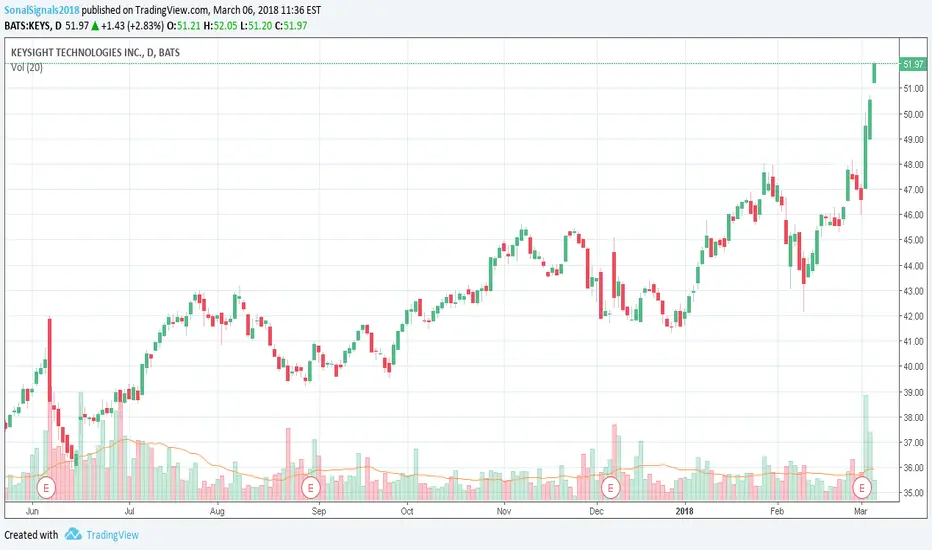Click the 40.00 price axis label
Screen dimensions: 932x550
(913, 366)
